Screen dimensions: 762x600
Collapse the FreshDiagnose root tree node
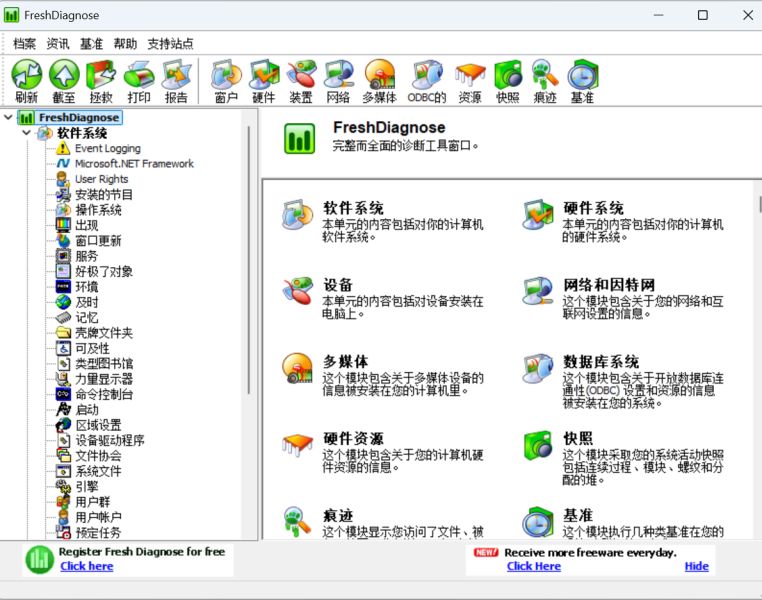(x=8, y=117)
